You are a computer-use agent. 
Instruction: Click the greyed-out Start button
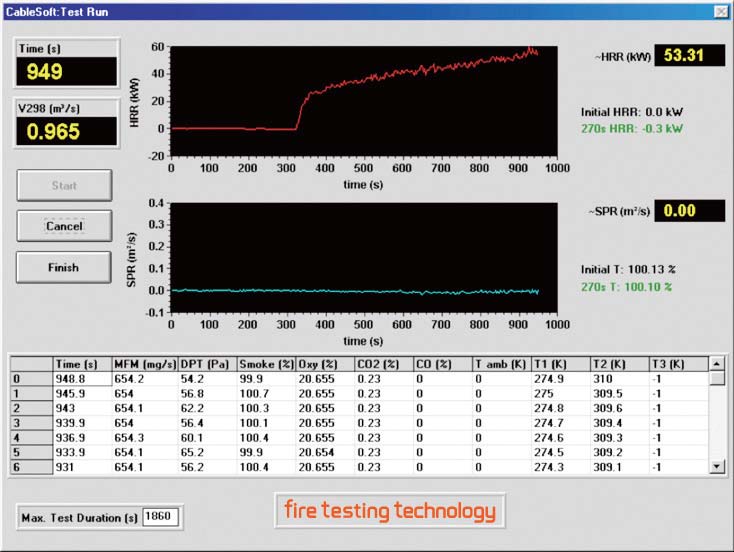pyautogui.click(x=64, y=185)
